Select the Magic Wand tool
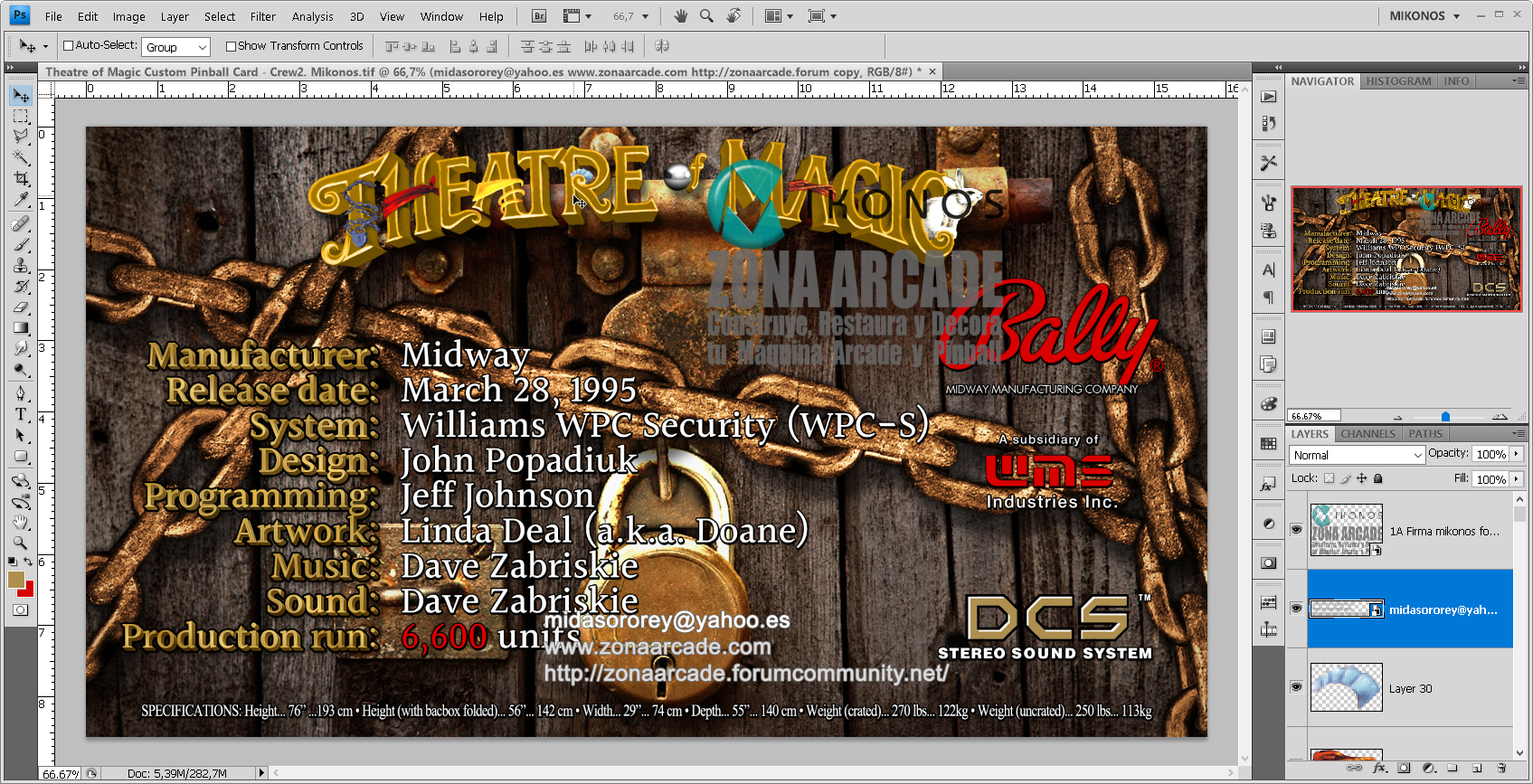1533x784 pixels. [21, 157]
